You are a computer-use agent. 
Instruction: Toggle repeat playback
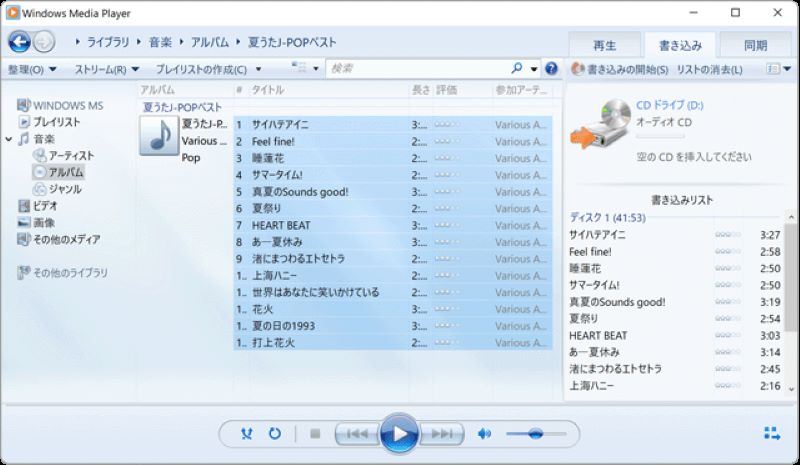[275, 434]
